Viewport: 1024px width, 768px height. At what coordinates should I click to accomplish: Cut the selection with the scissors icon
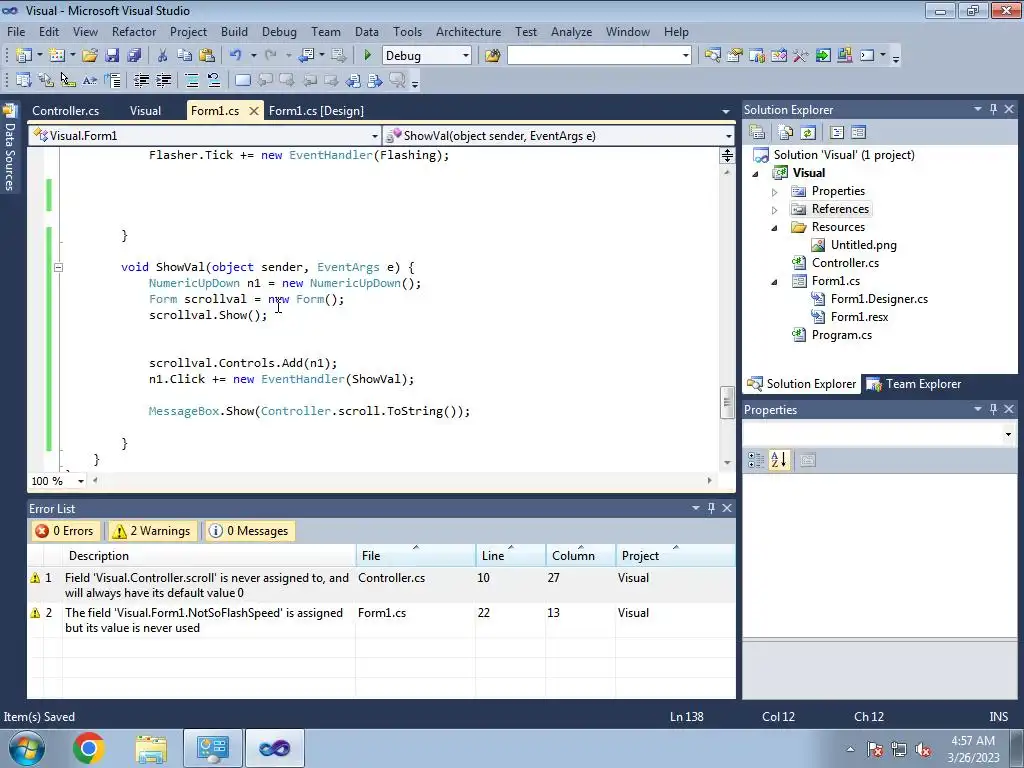[163, 56]
